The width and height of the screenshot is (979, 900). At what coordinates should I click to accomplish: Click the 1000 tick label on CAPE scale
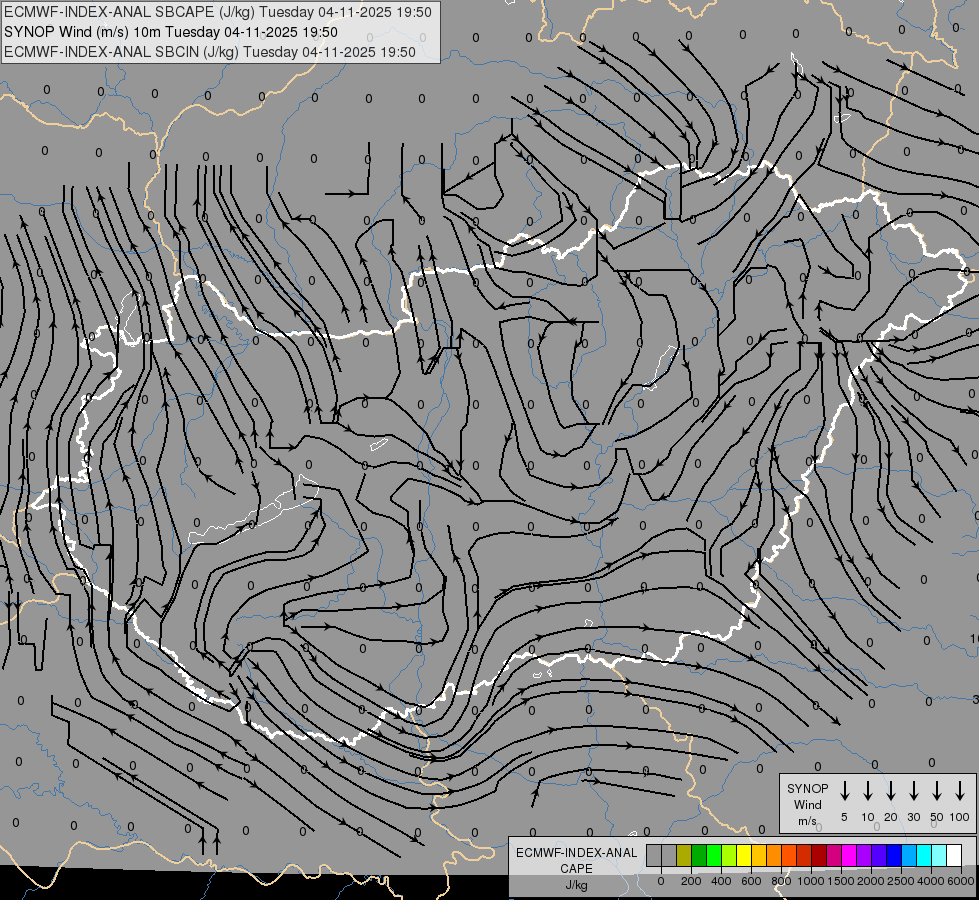(x=811, y=881)
